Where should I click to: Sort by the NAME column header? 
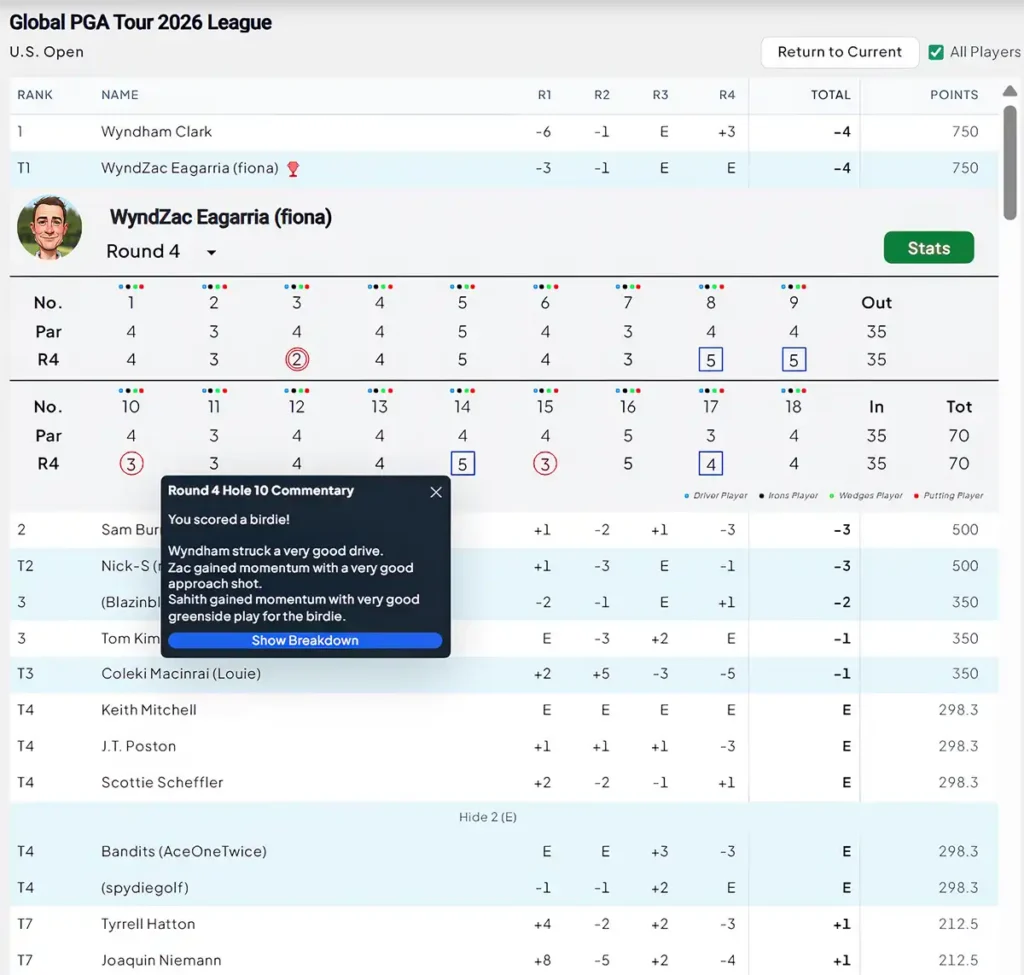[120, 95]
